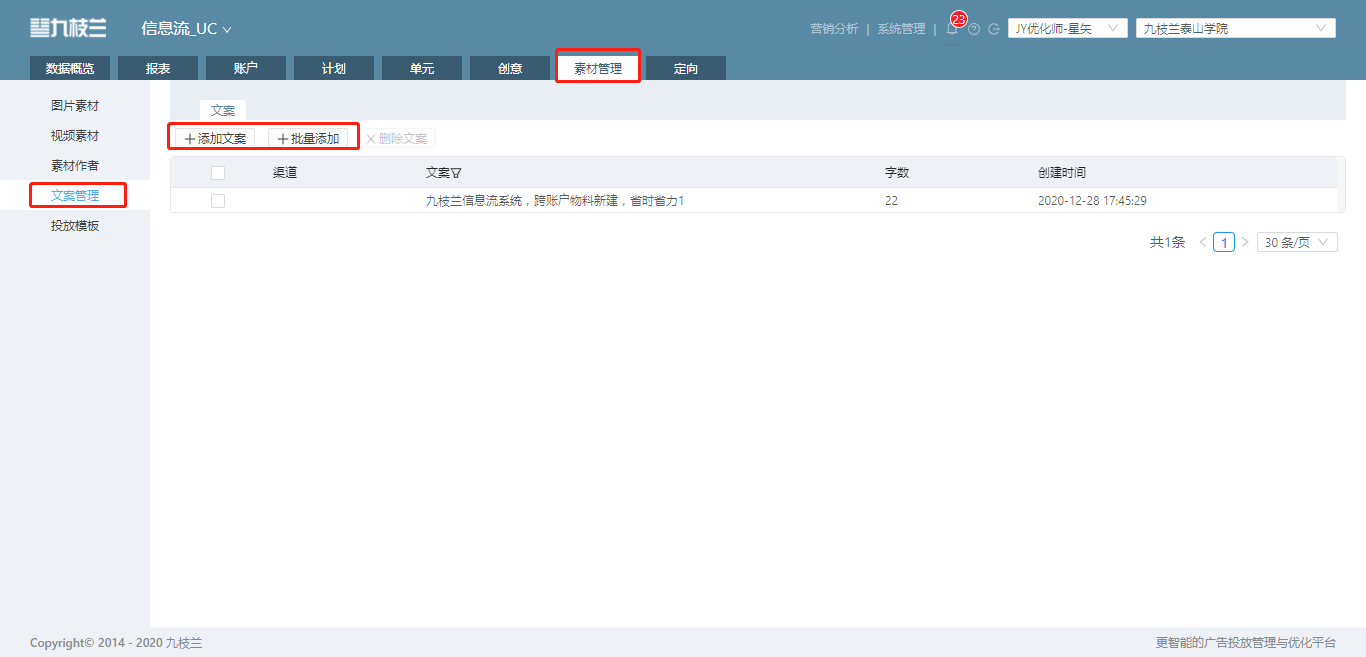
Task: Switch to the 账户 tab
Action: click(246, 68)
